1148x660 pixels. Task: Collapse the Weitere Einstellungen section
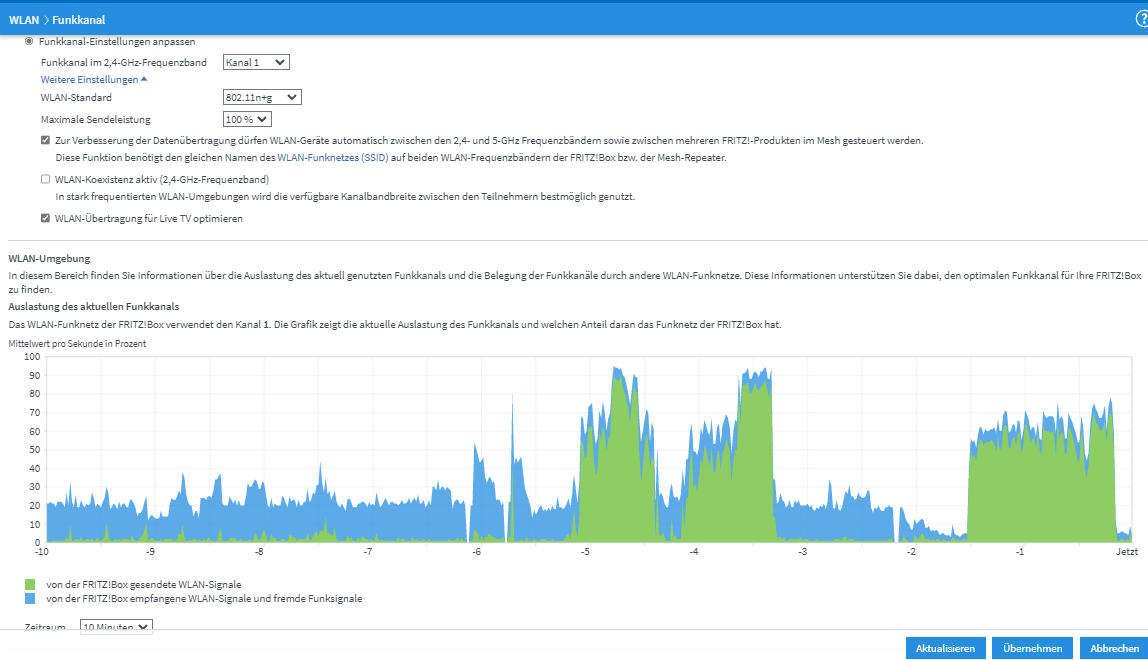coord(94,79)
